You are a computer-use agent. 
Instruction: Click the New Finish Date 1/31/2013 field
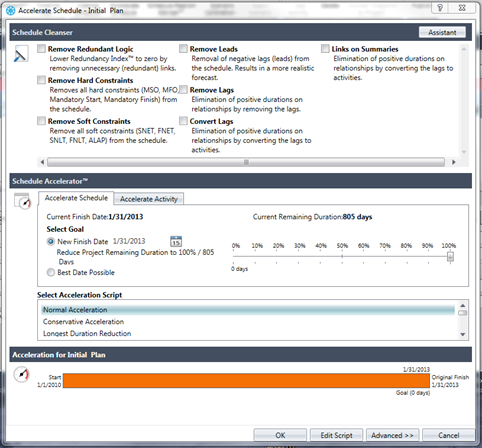[129, 241]
